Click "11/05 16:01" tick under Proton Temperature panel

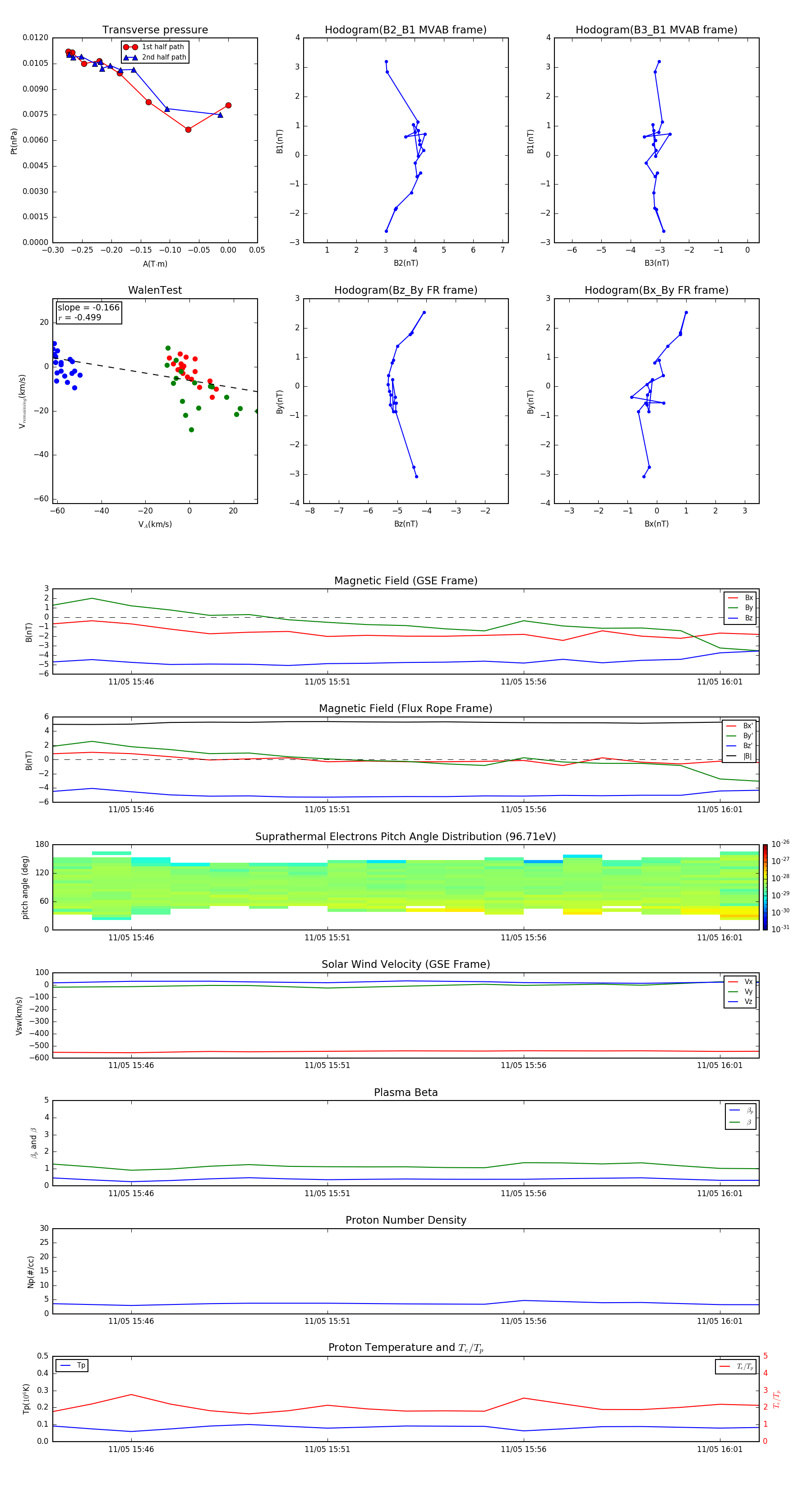coord(720,1449)
